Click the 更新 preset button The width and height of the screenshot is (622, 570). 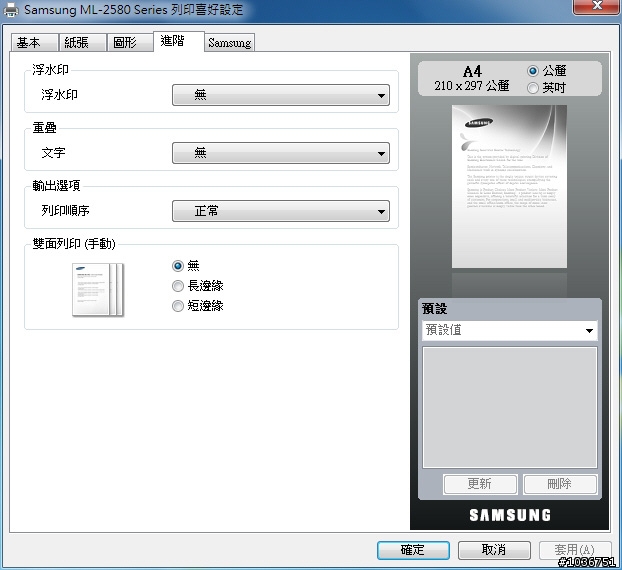click(480, 484)
